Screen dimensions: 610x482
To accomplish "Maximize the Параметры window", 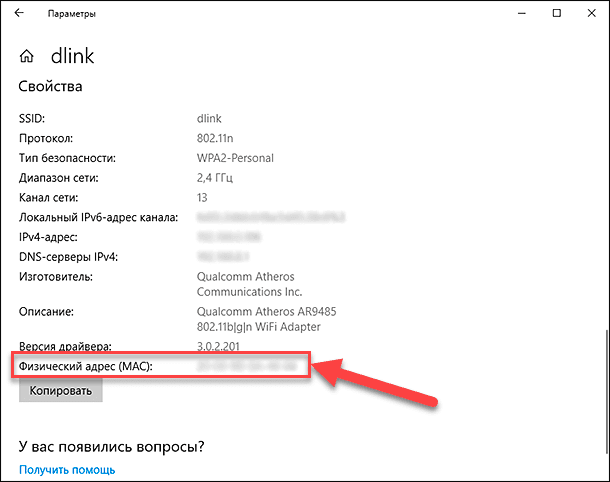I will point(555,14).
